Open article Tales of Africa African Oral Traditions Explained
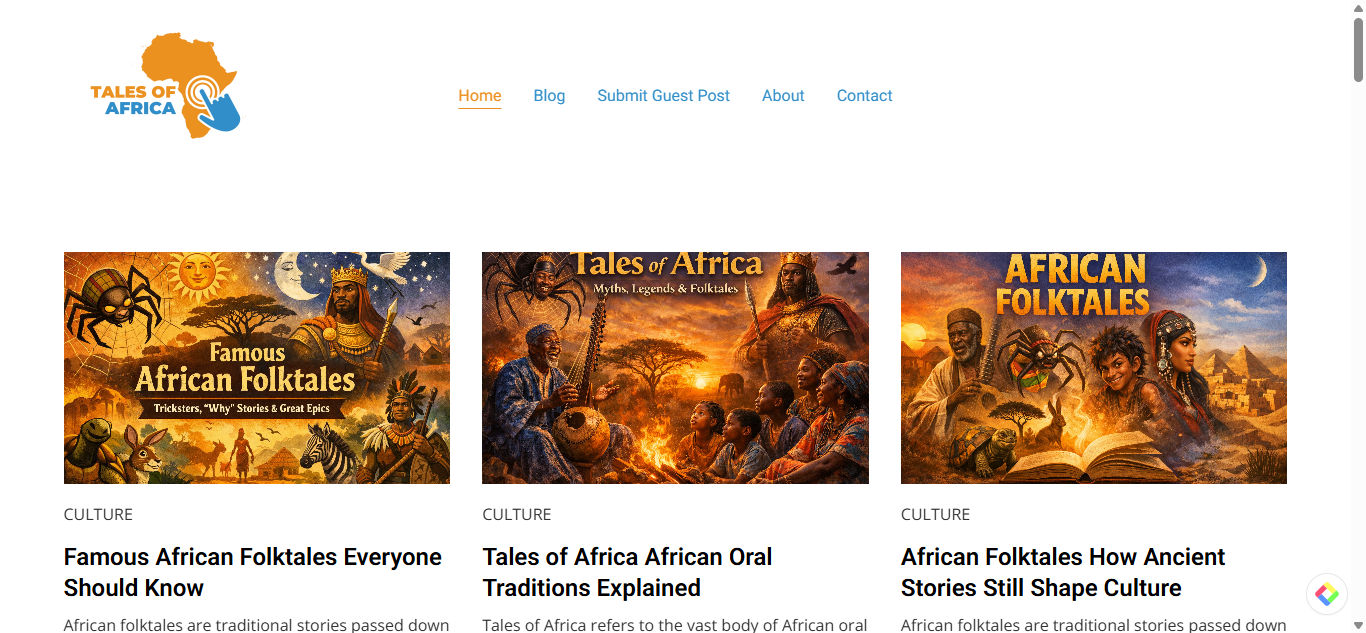Screen dimensions: 1366x633 click(x=627, y=572)
